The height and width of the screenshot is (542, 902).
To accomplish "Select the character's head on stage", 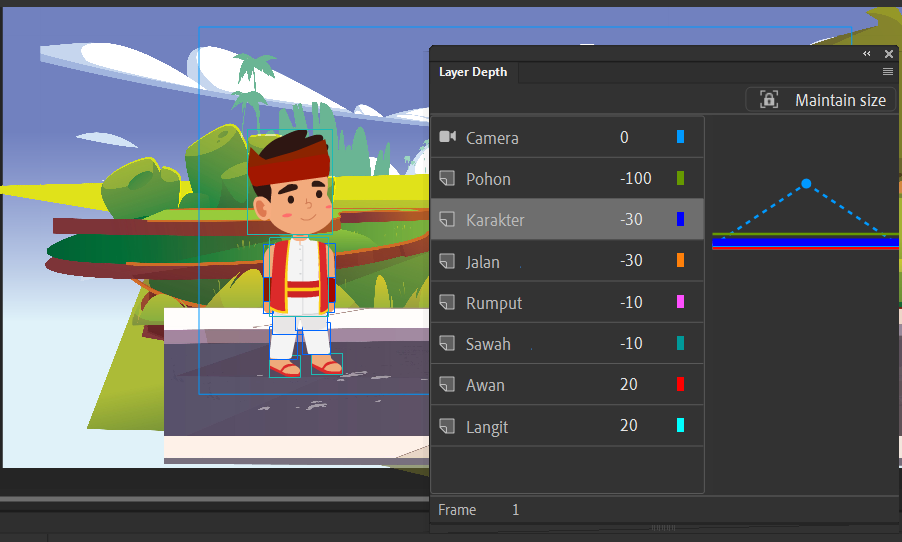I will tap(290, 182).
